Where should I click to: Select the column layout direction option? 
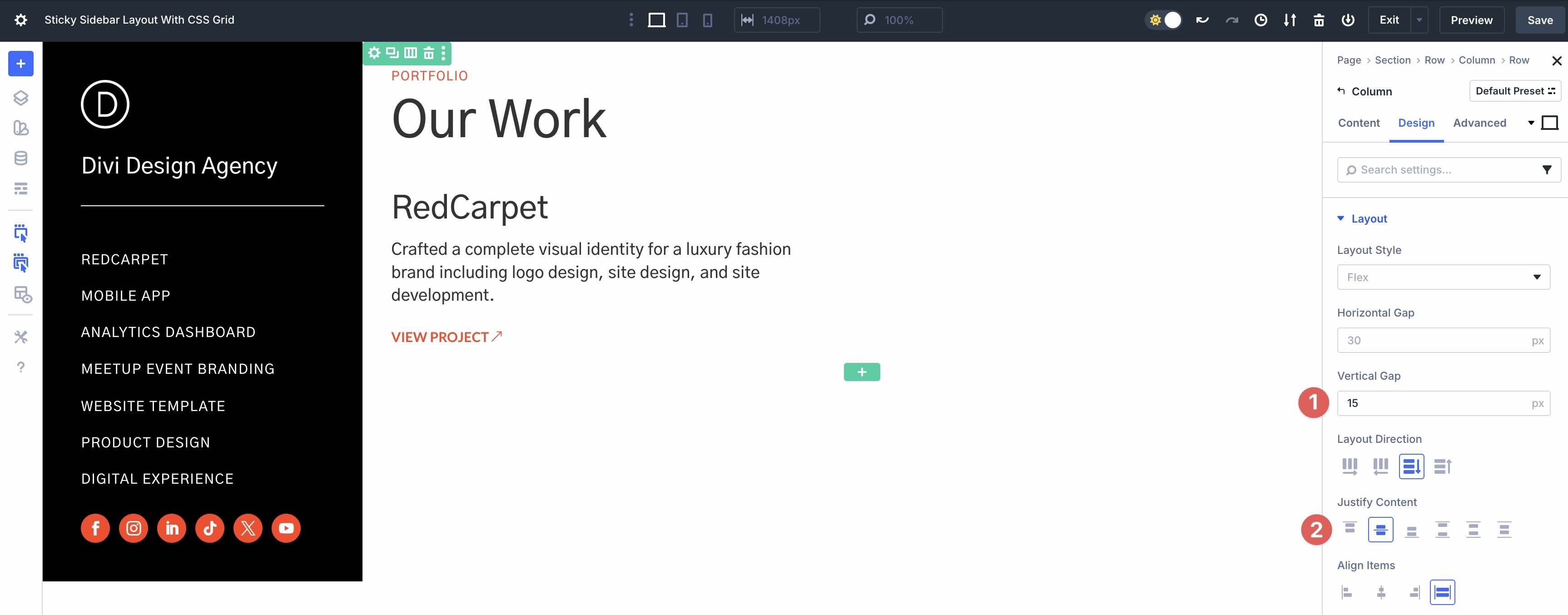[1411, 466]
